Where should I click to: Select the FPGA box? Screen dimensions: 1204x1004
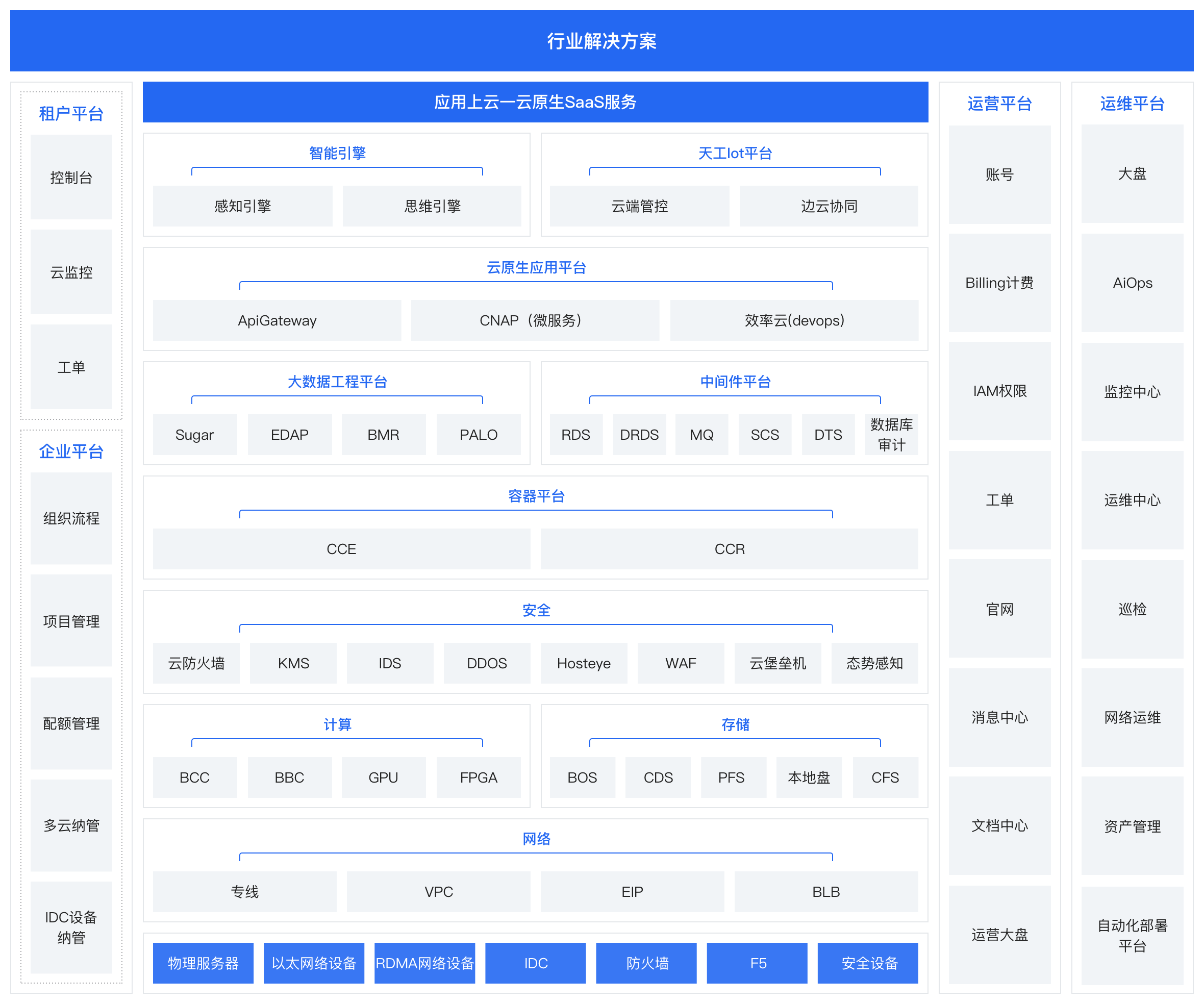[x=479, y=777]
